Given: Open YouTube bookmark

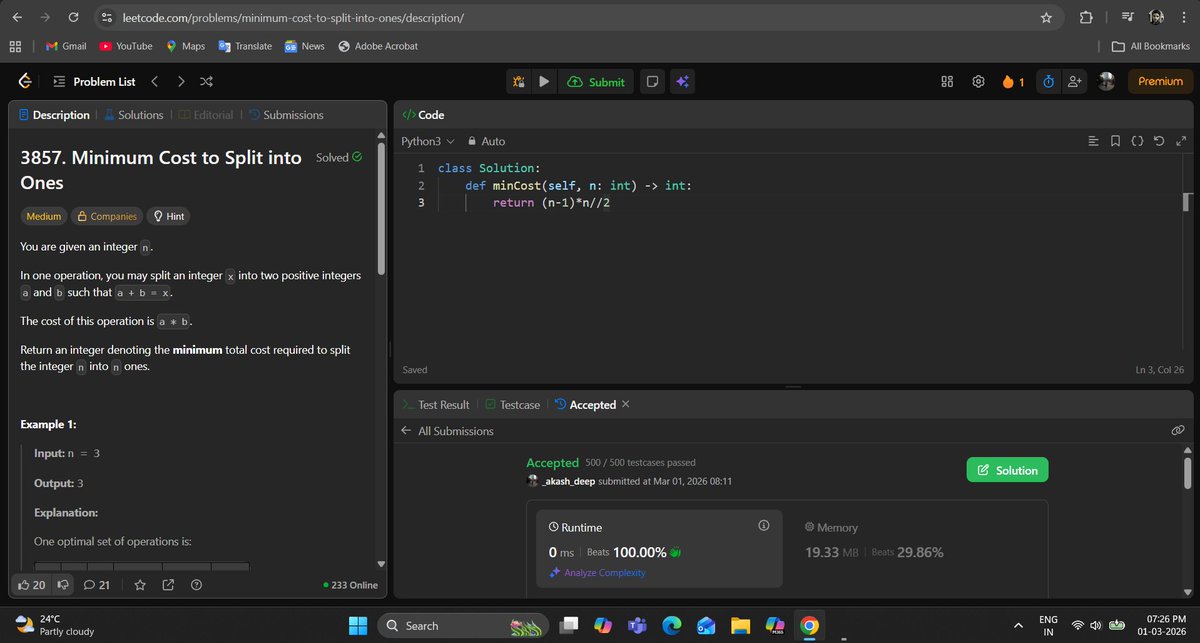Looking at the screenshot, I should point(126,46).
